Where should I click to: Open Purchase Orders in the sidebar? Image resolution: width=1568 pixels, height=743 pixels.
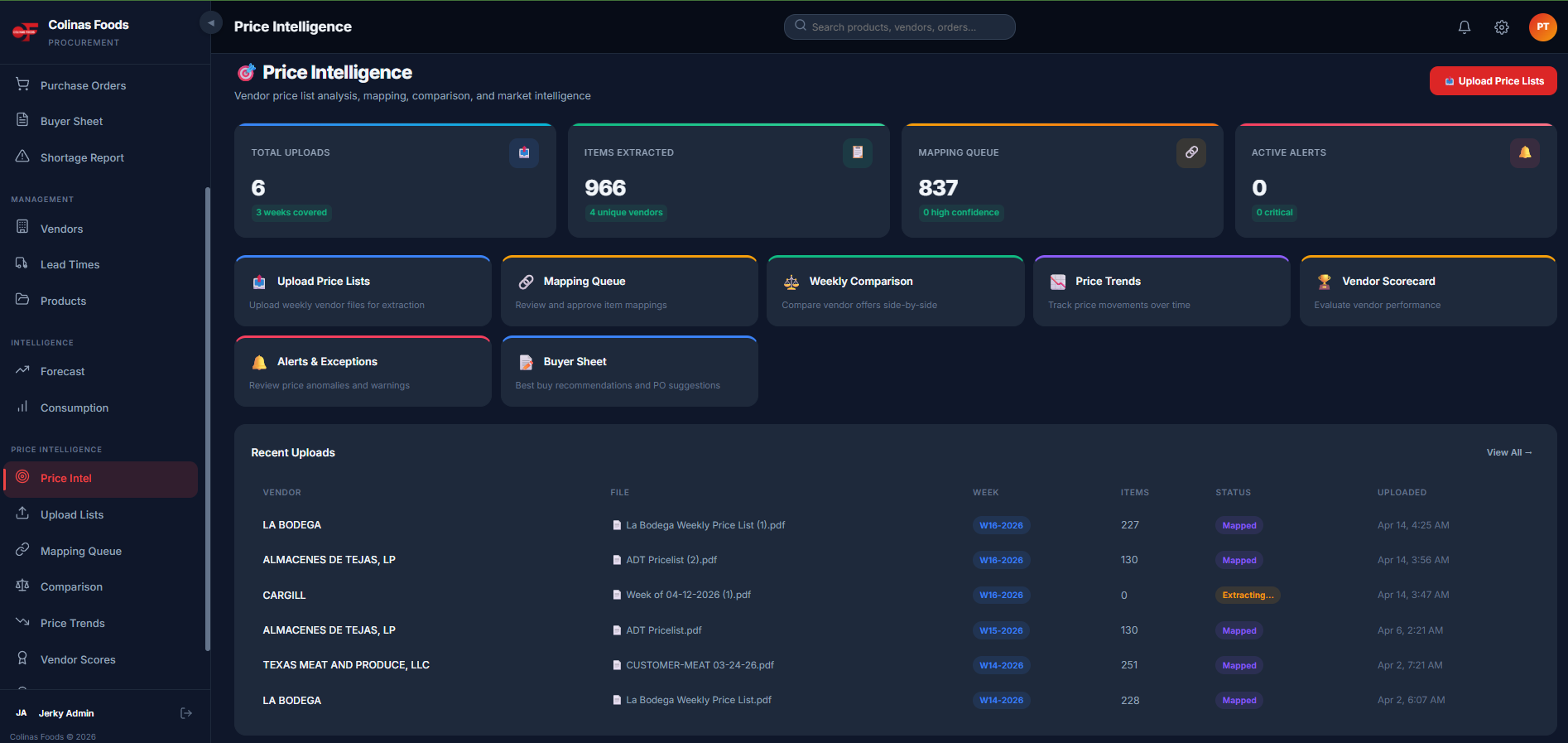pyautogui.click(x=101, y=85)
